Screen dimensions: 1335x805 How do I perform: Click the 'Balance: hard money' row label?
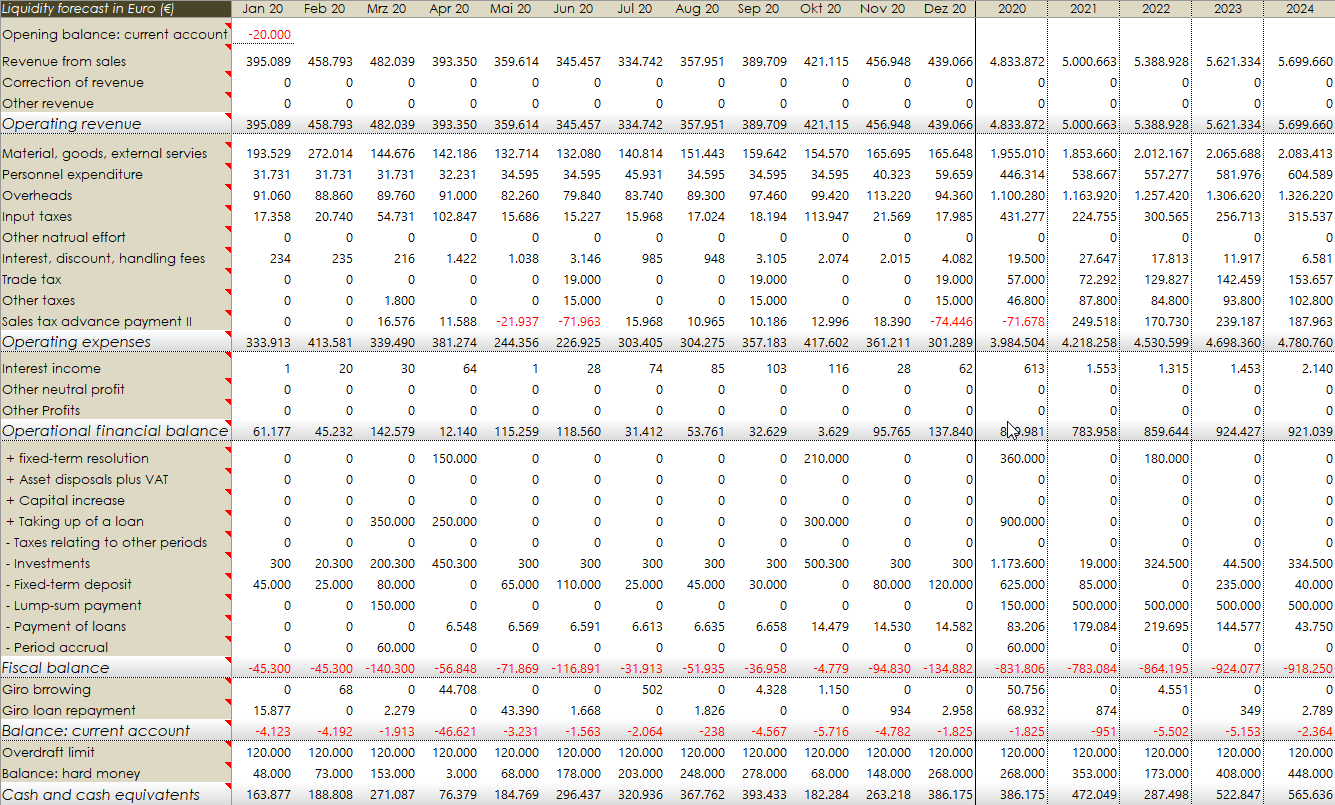(x=71, y=773)
